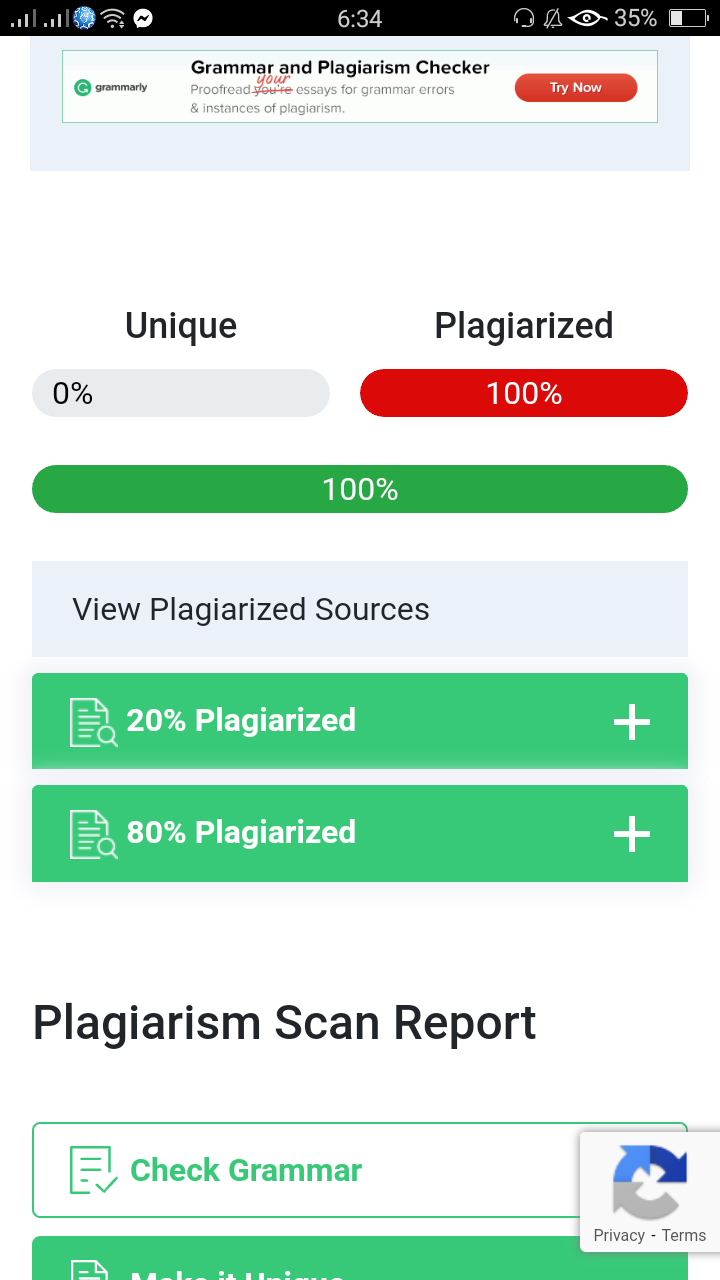This screenshot has width=720, height=1280.
Task: Click the document icon on 80% Plagiarized row
Action: 94,834
